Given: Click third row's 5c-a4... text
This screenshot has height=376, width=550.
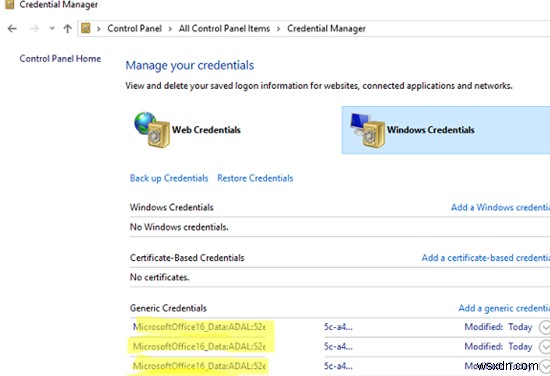Looking at the screenshot, I should 338,366.
